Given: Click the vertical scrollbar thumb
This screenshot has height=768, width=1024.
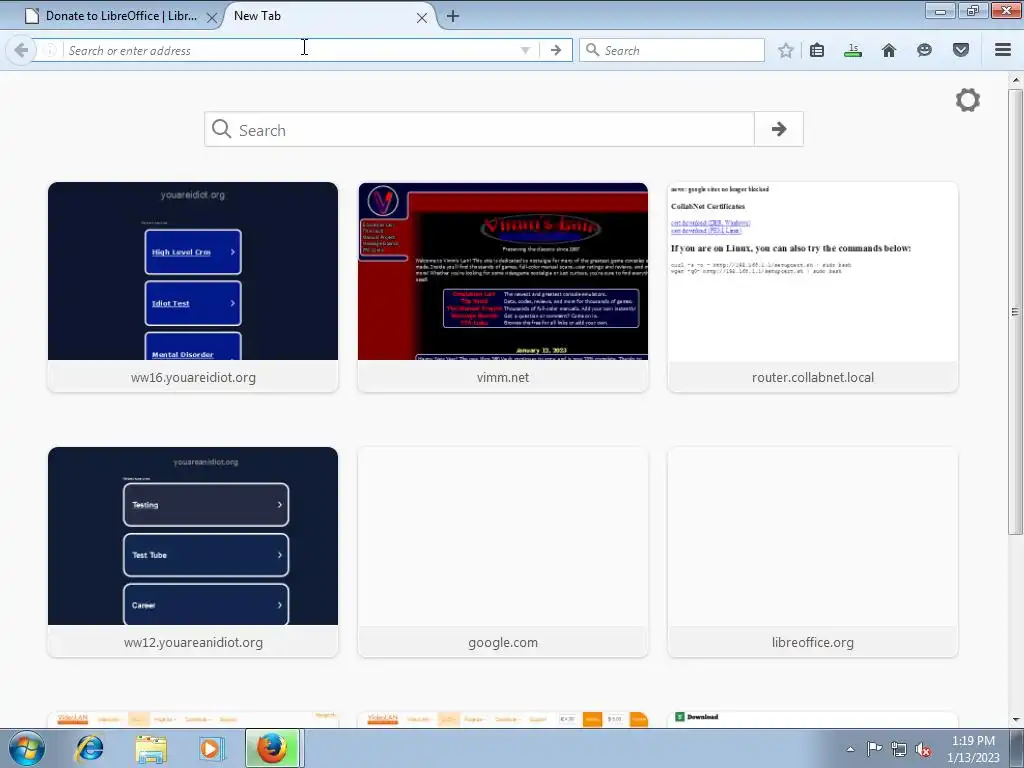Looking at the screenshot, I should coord(1015,312).
